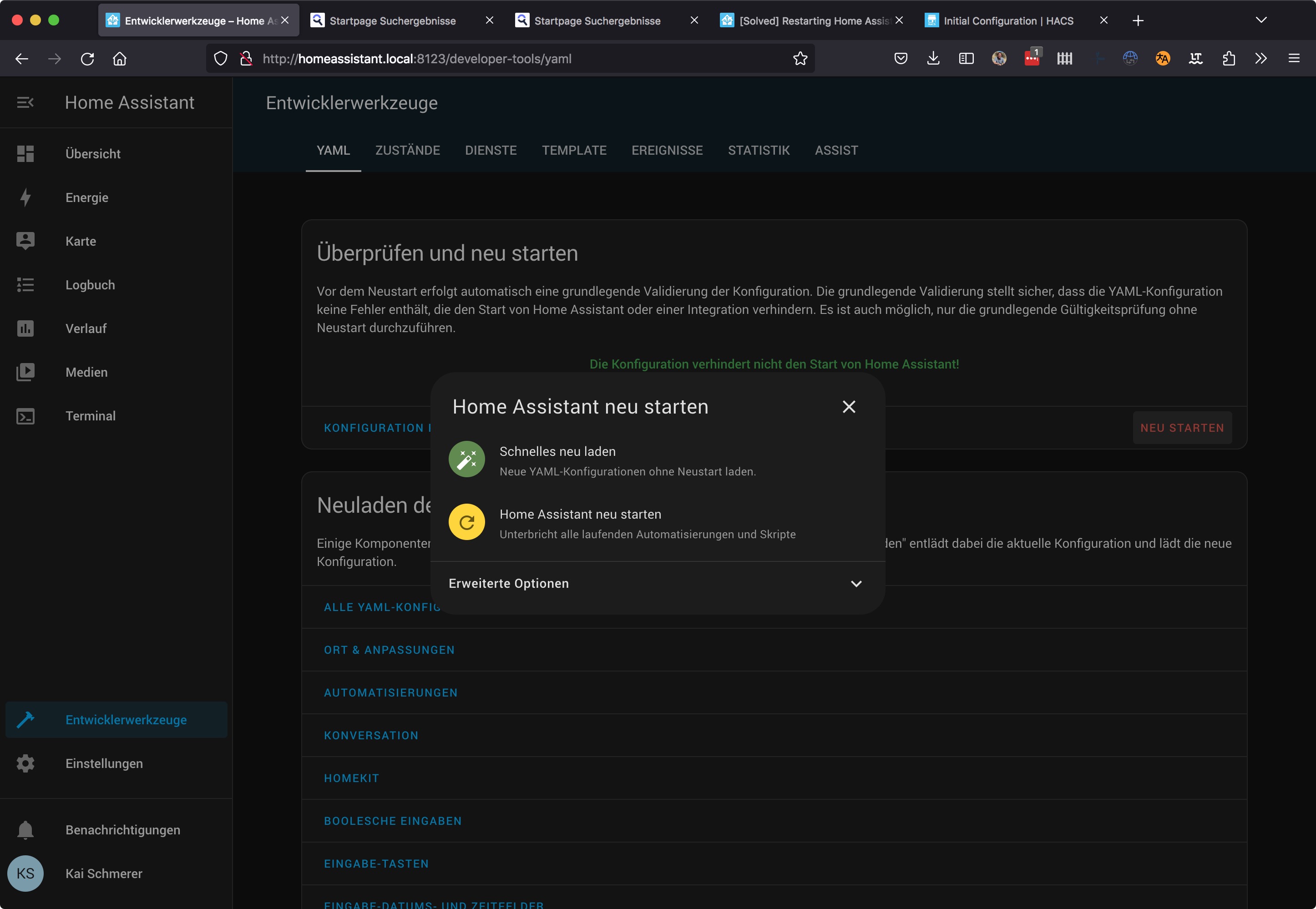The width and height of the screenshot is (1316, 909).
Task: Click the quick reload wand icon
Action: [x=466, y=459]
